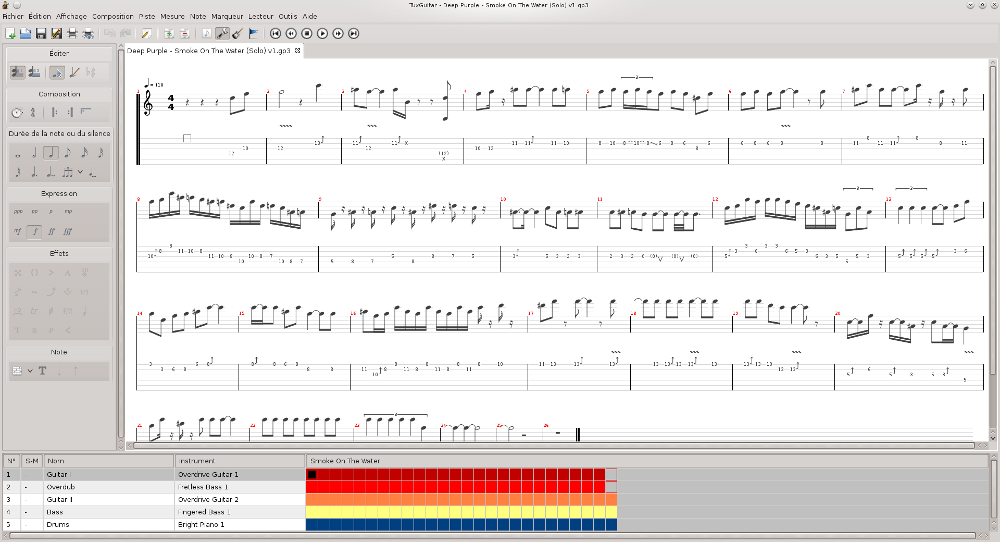
Task: Click the print icon in the toolbar
Action: (72, 34)
